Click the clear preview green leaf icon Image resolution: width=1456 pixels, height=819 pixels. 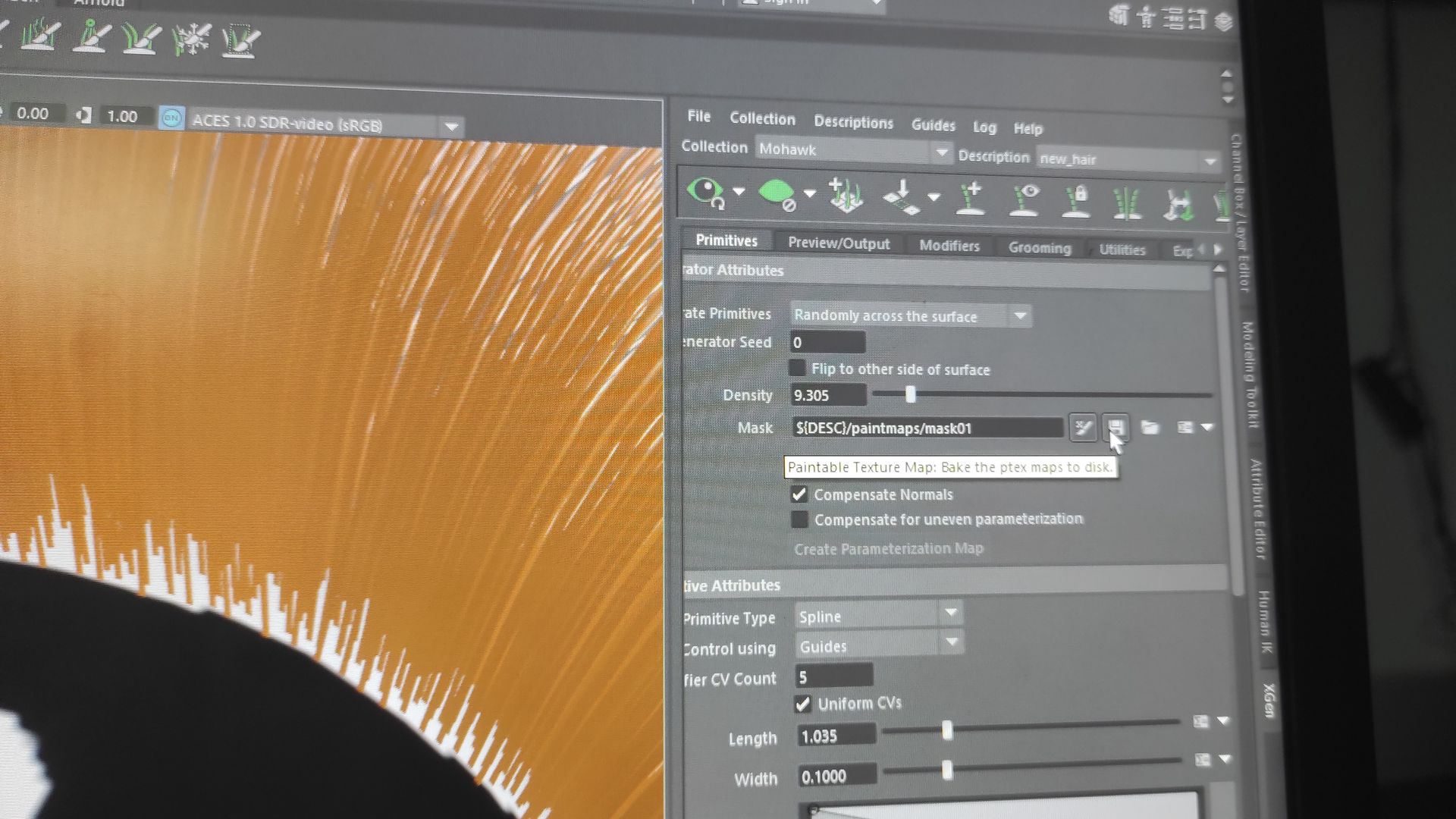pos(776,193)
